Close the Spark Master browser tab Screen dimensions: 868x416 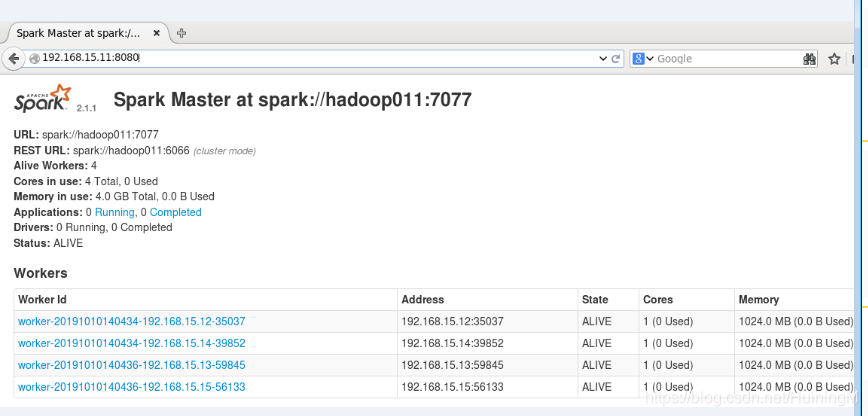tap(157, 33)
